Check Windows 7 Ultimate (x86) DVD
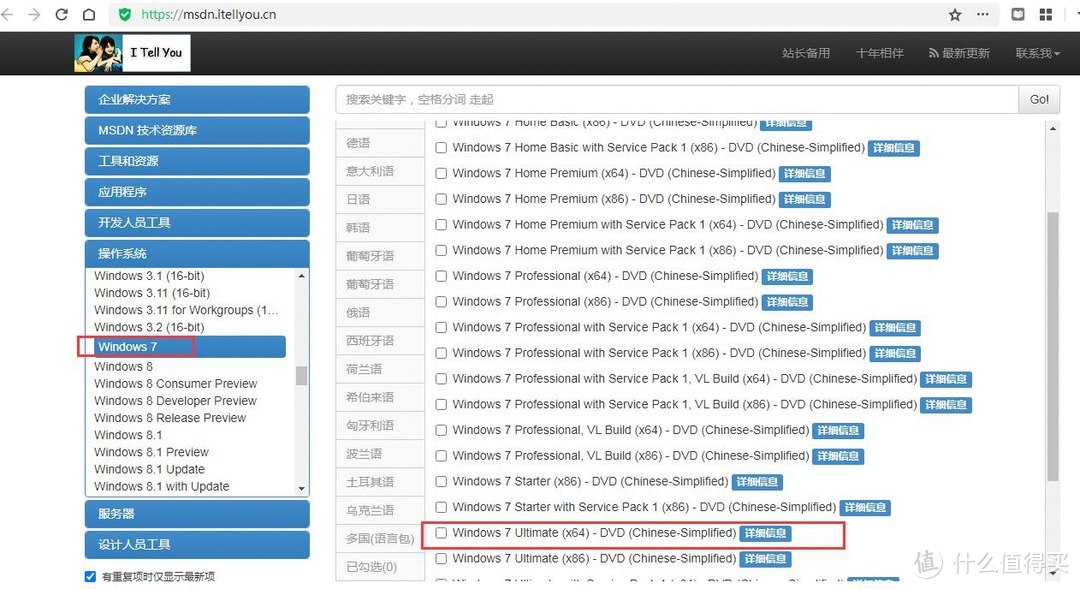The image size is (1080, 589). click(x=441, y=558)
